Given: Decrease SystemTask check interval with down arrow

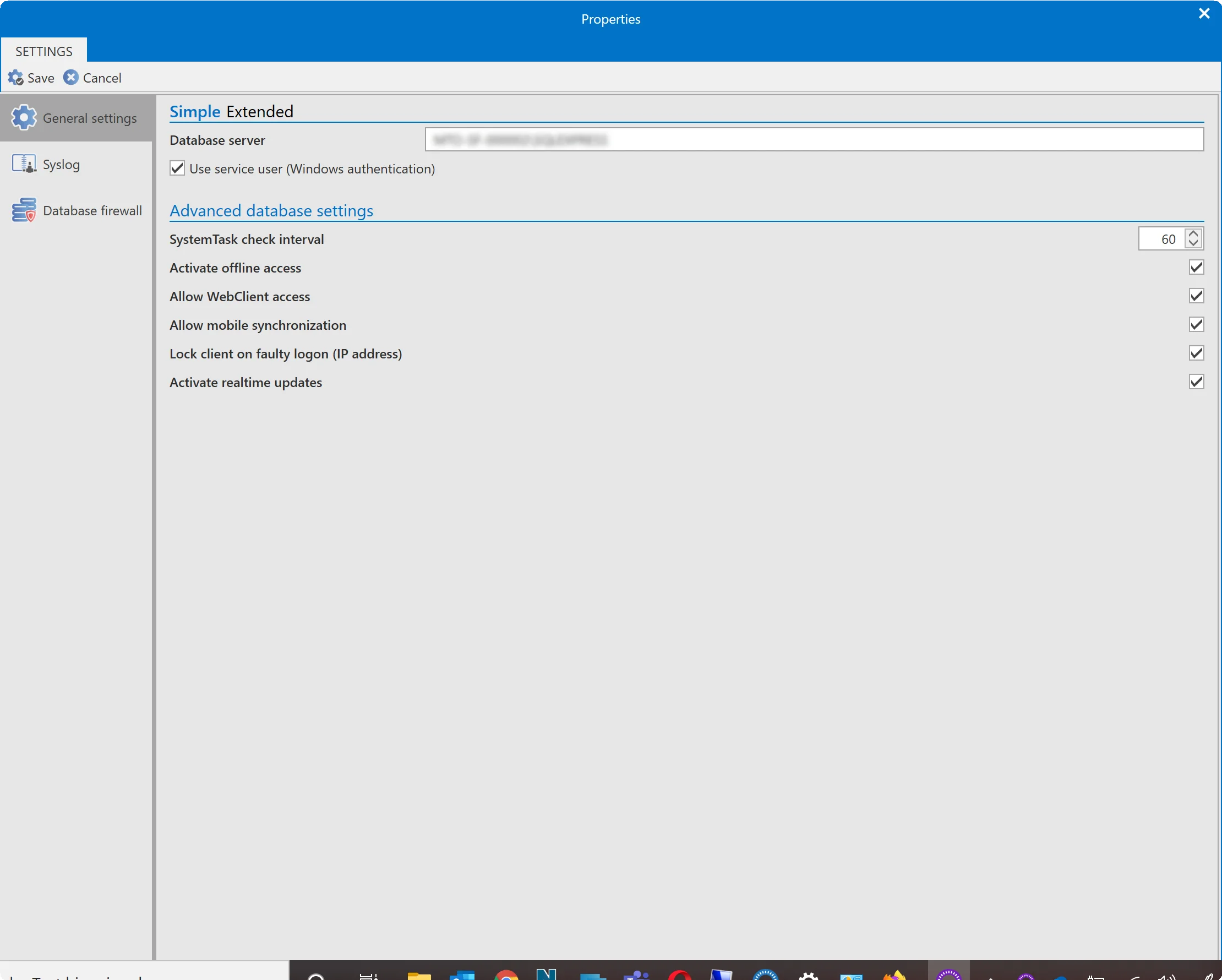Looking at the screenshot, I should pos(1193,243).
